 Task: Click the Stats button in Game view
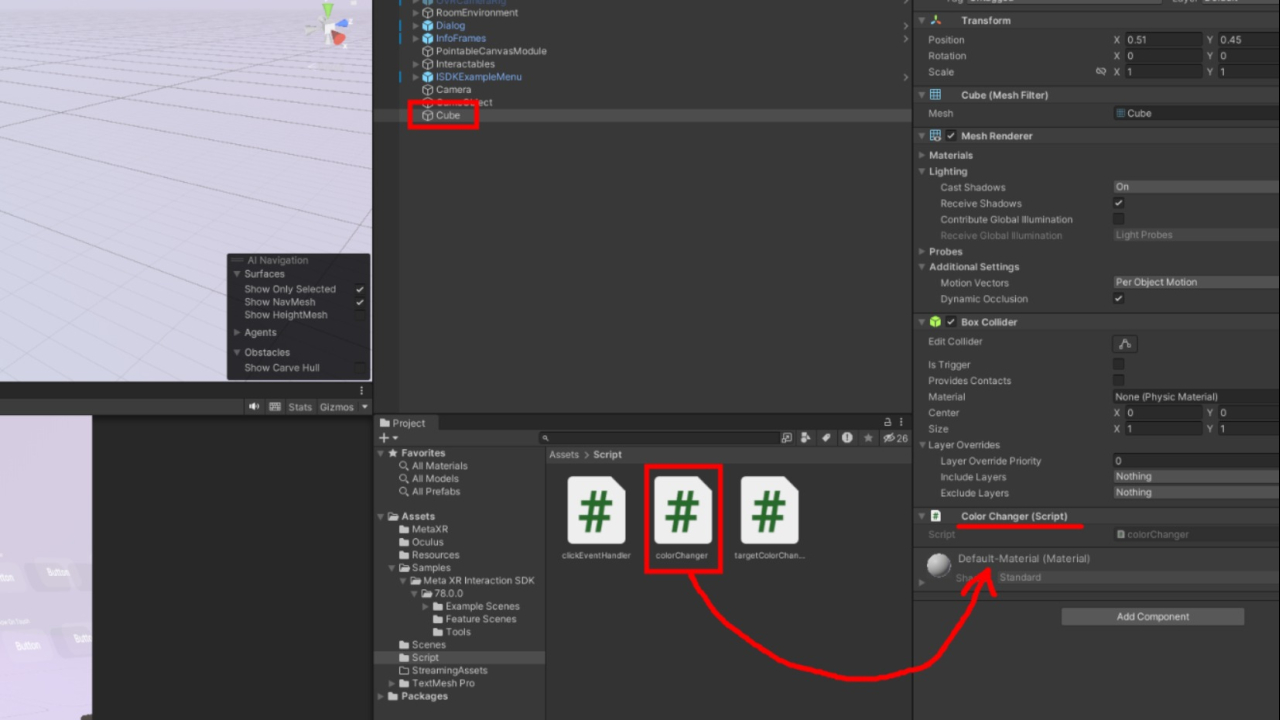(x=300, y=407)
